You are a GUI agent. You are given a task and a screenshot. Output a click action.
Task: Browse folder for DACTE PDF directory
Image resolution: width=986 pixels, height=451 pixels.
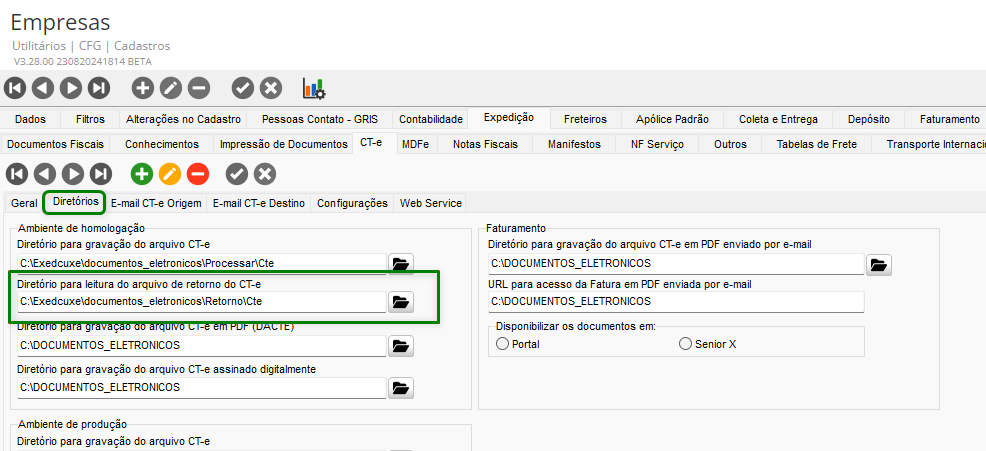pos(400,346)
